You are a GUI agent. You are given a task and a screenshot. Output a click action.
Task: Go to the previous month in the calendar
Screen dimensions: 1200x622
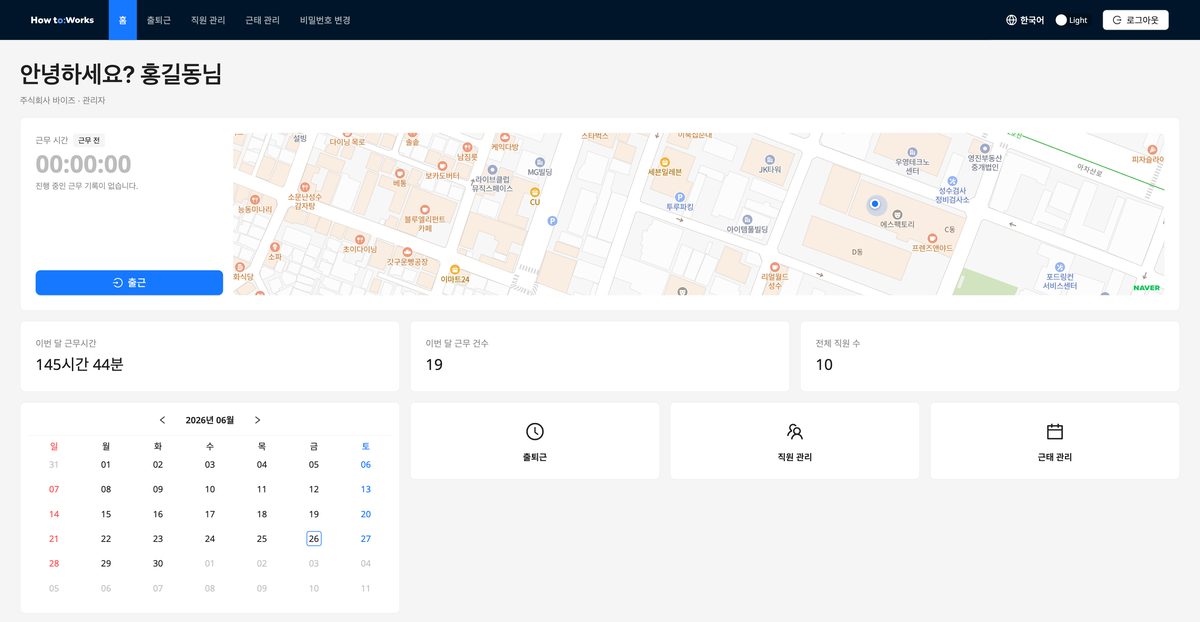point(163,420)
